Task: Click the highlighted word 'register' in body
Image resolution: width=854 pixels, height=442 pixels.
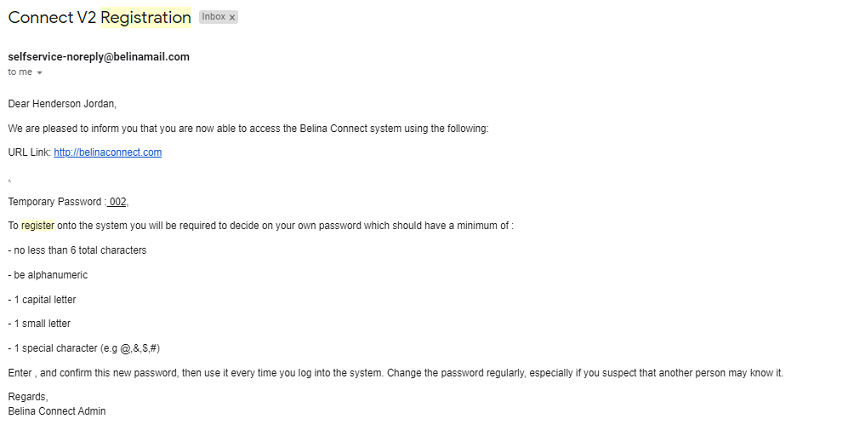Action: point(38,225)
